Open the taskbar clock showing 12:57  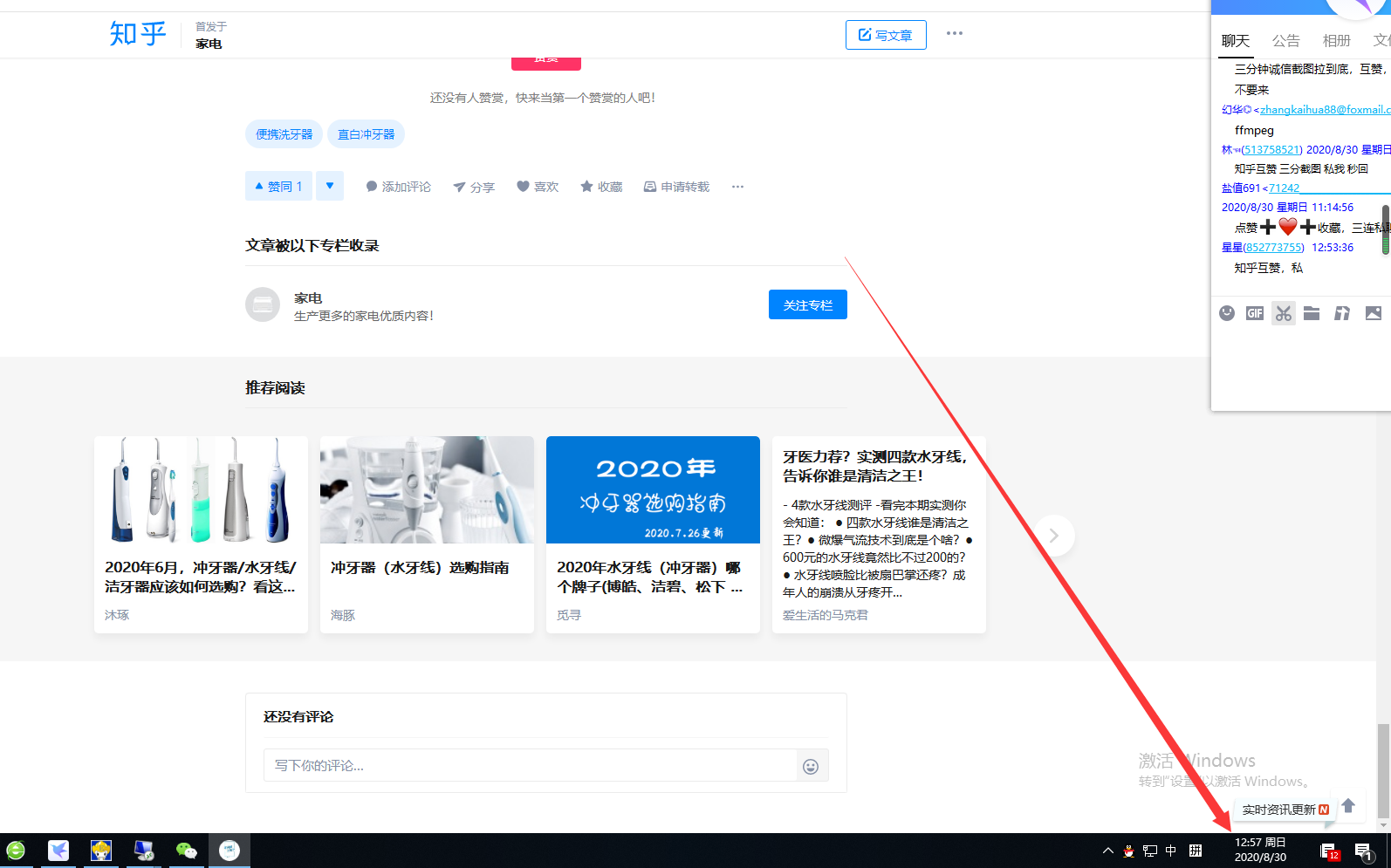[1261, 851]
